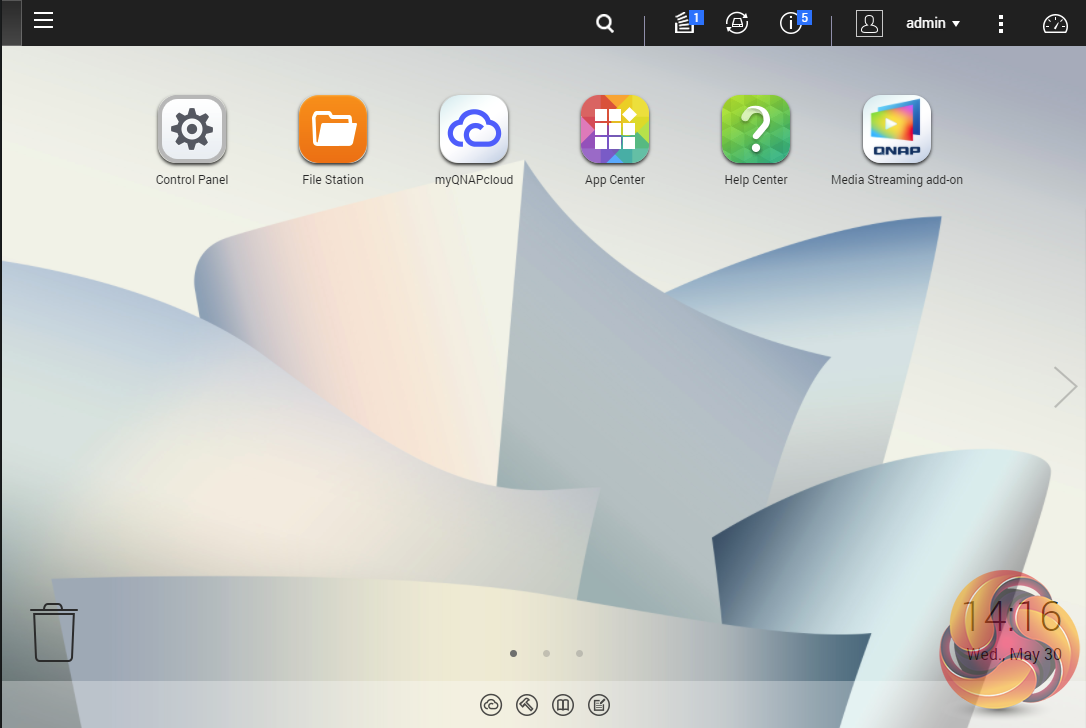This screenshot has height=728, width=1086.
Task: Click the book manual icon in bottom bar
Action: pyautogui.click(x=563, y=705)
